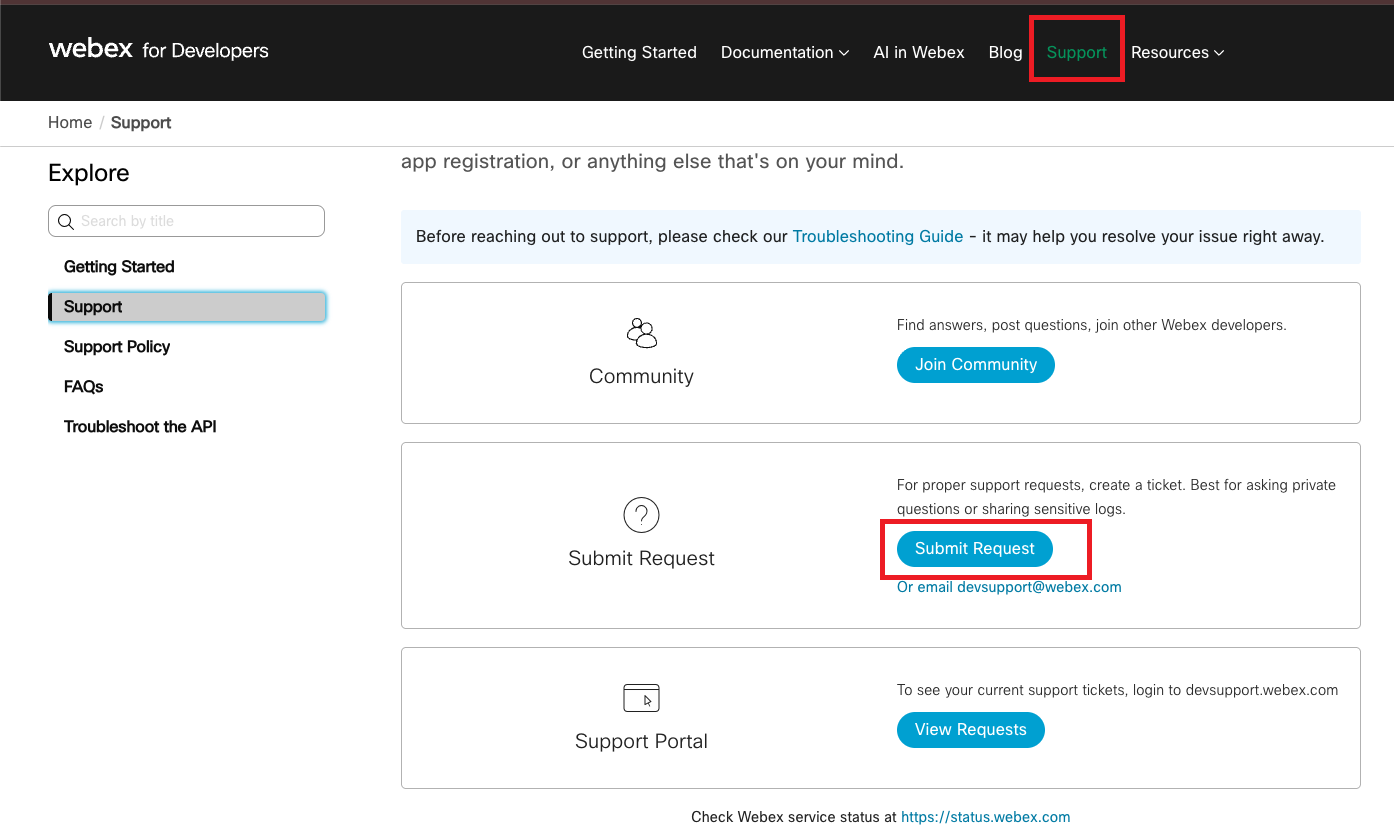Click the Home breadcrumb link
Viewport: 1394px width, 832px height.
[x=70, y=122]
